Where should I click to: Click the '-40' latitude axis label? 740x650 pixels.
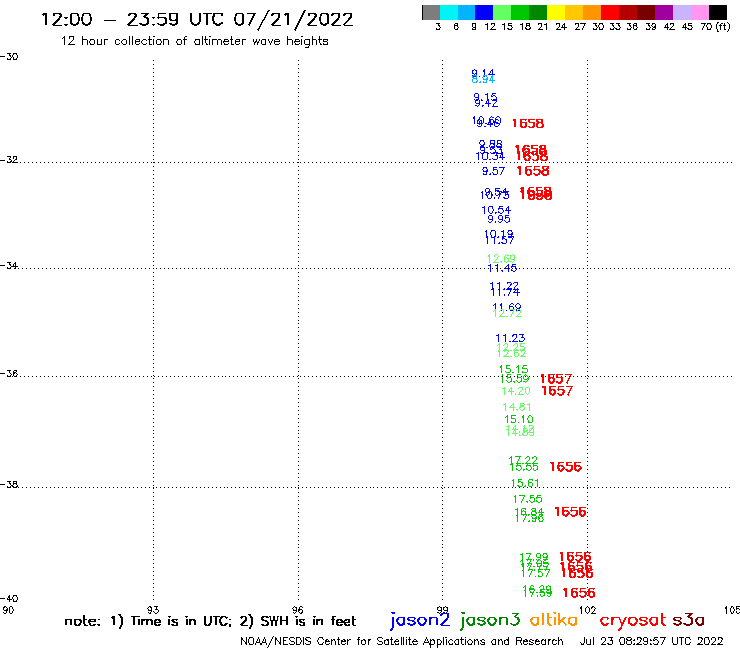[x=9, y=599]
